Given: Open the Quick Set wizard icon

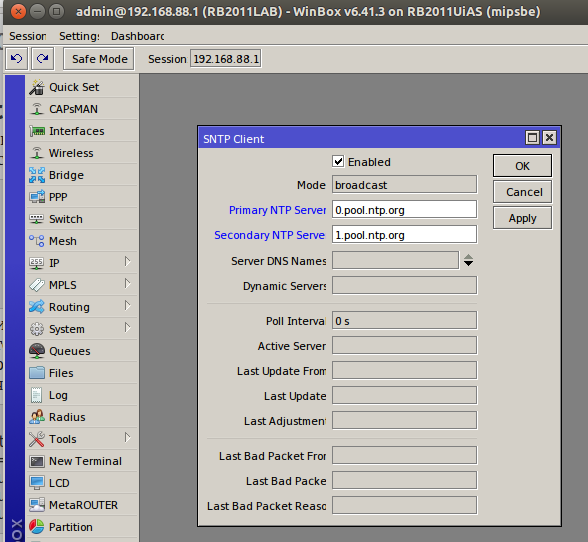Looking at the screenshot, I should [x=37, y=87].
